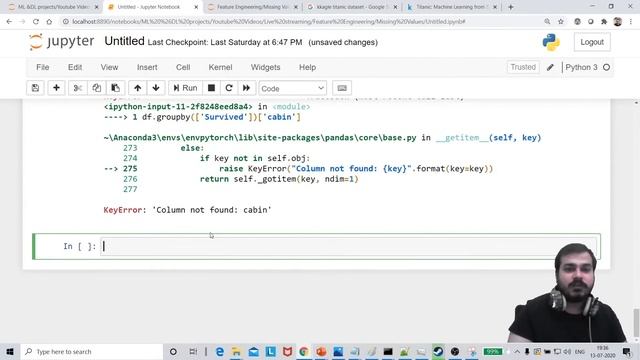Viewport: 640px width, 360px height.
Task: Open the Edit menu
Action: pos(75,67)
